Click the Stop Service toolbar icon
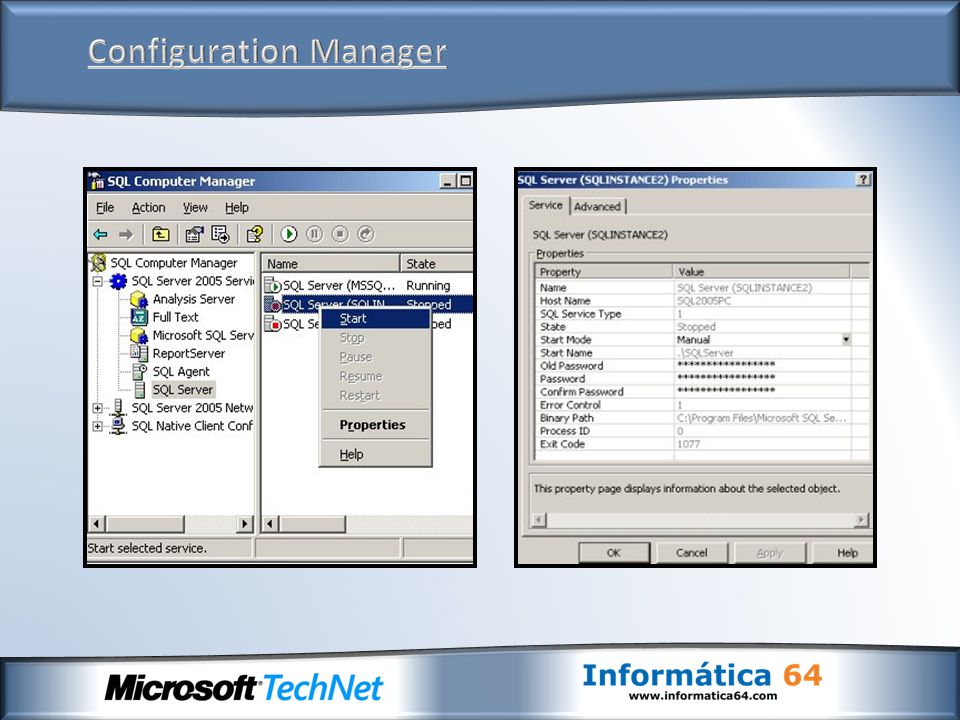Image resolution: width=960 pixels, height=720 pixels. tap(340, 234)
